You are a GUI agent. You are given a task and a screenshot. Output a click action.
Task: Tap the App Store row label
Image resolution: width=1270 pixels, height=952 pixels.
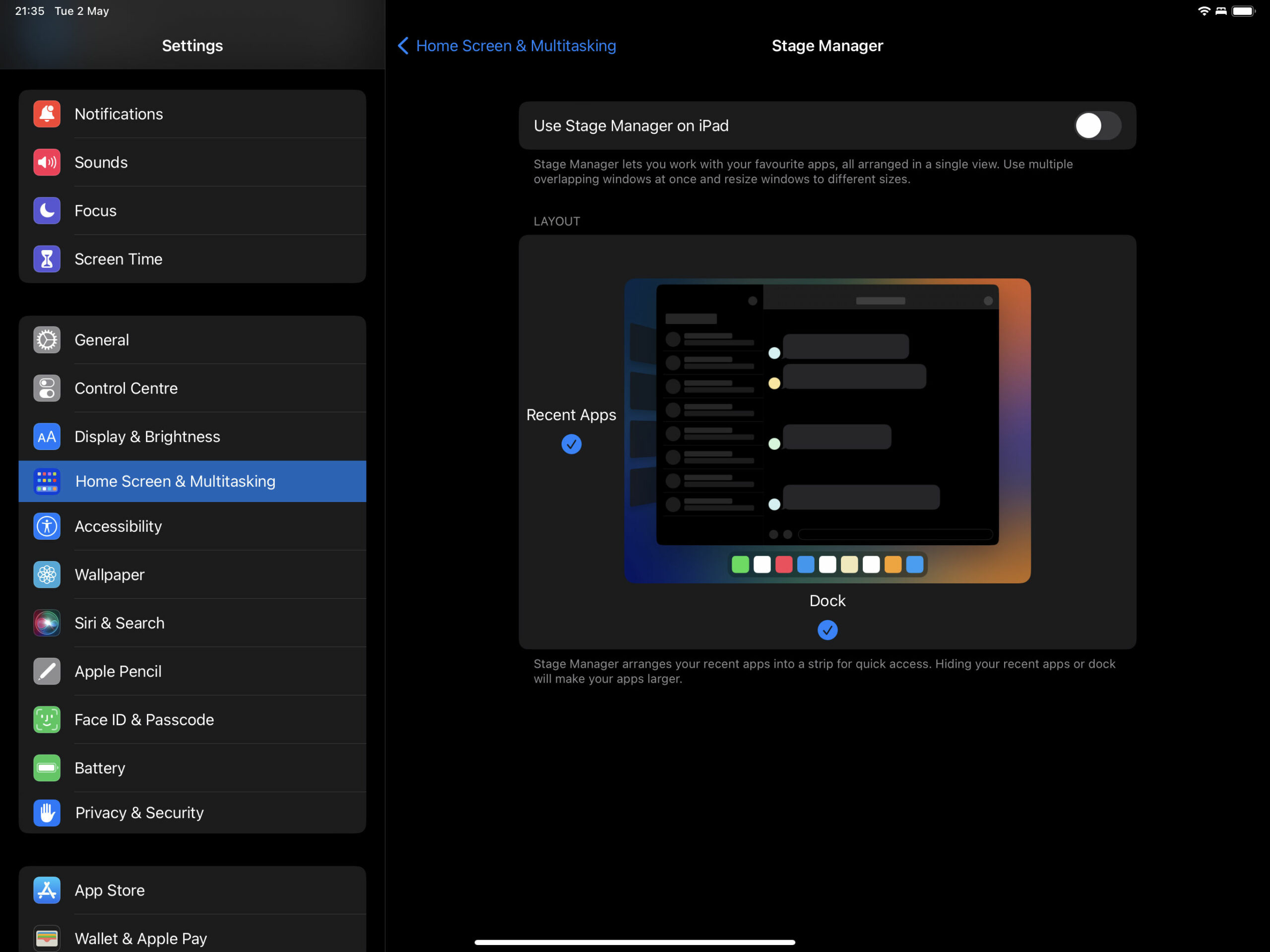tap(110, 890)
